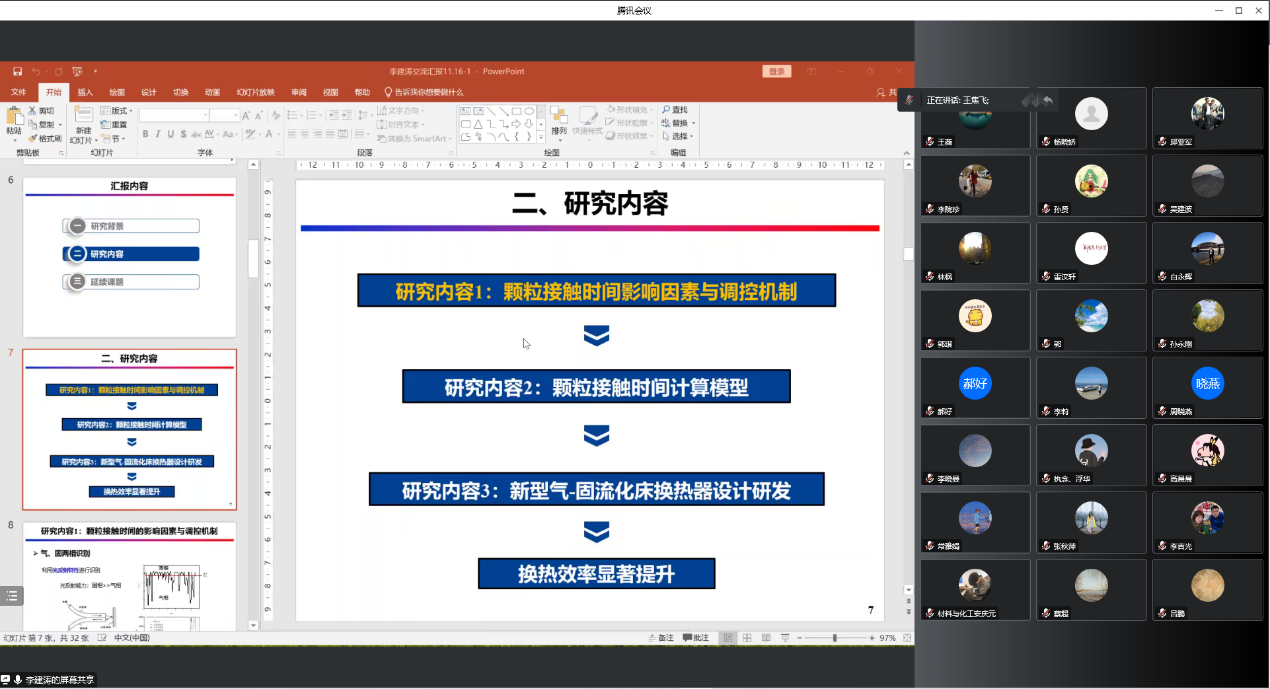Click the Sign in (登录) button
This screenshot has width=1270, height=689.
[776, 71]
